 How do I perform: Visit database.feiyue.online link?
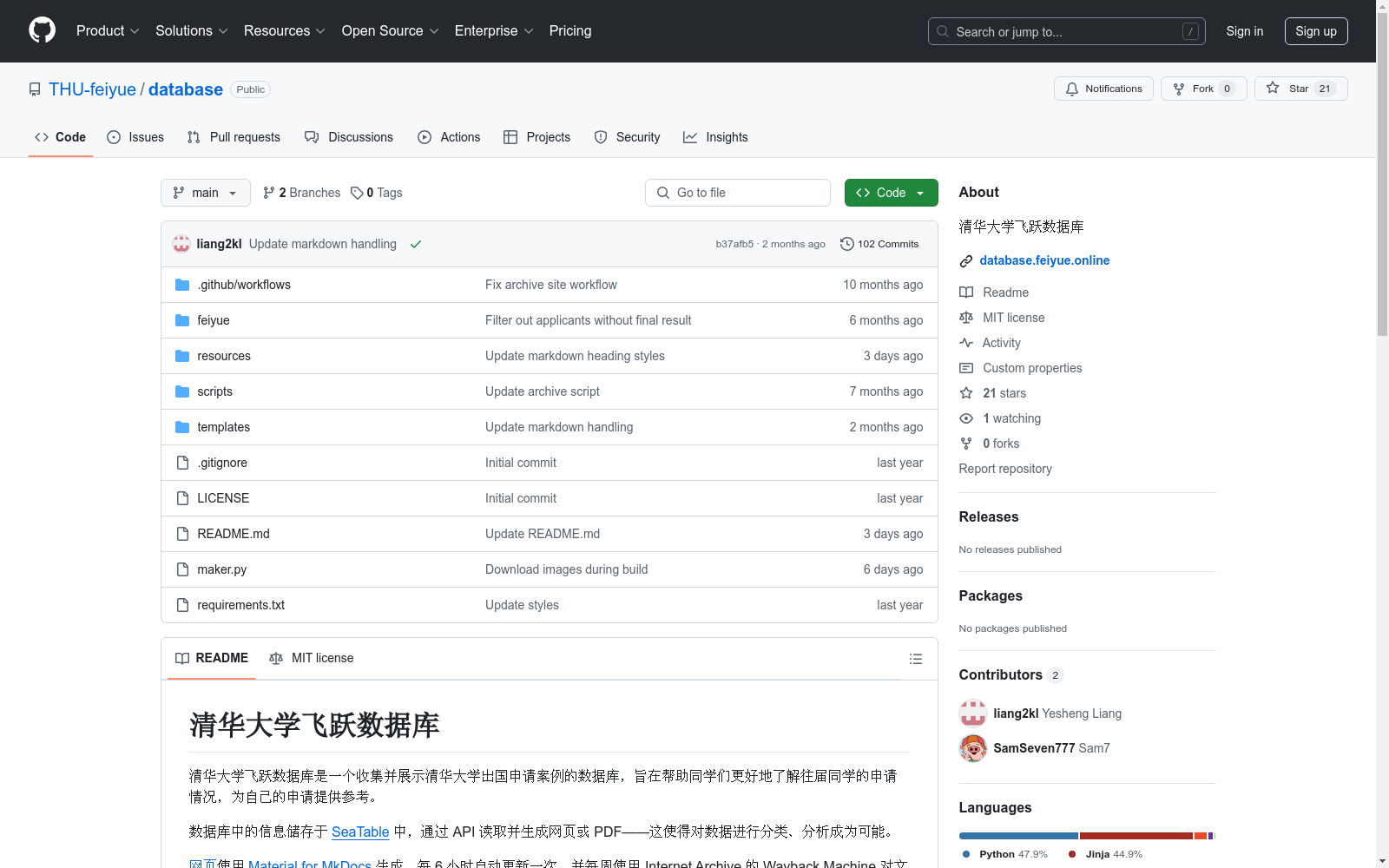point(1044,260)
